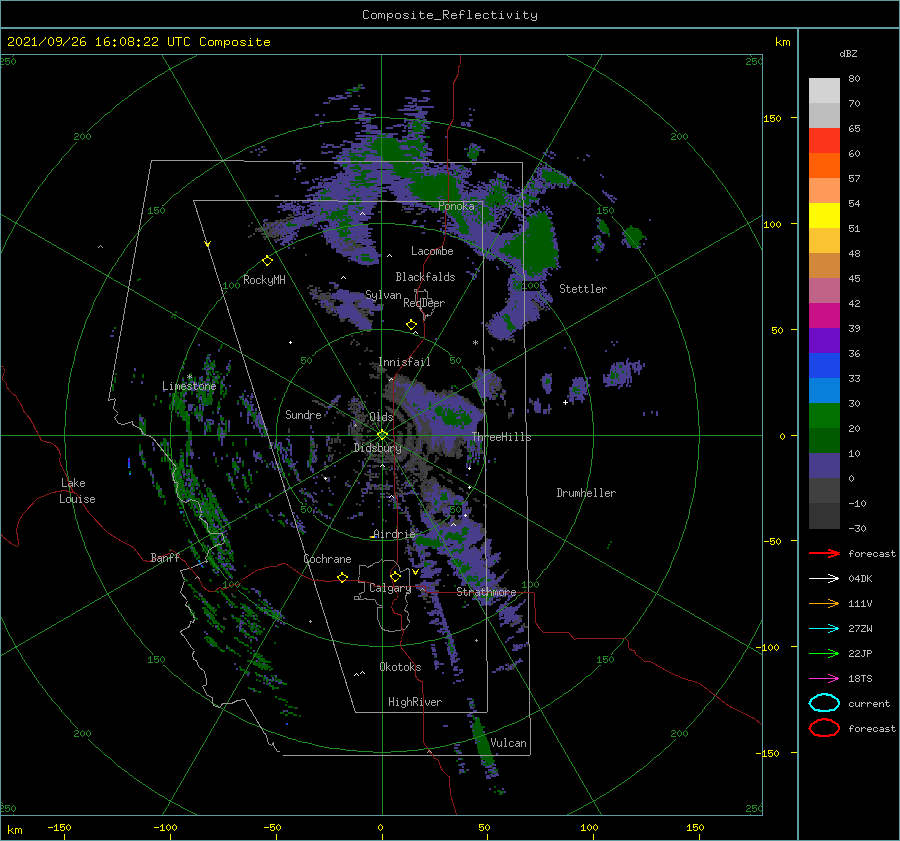Click the Sundre town label

click(303, 414)
